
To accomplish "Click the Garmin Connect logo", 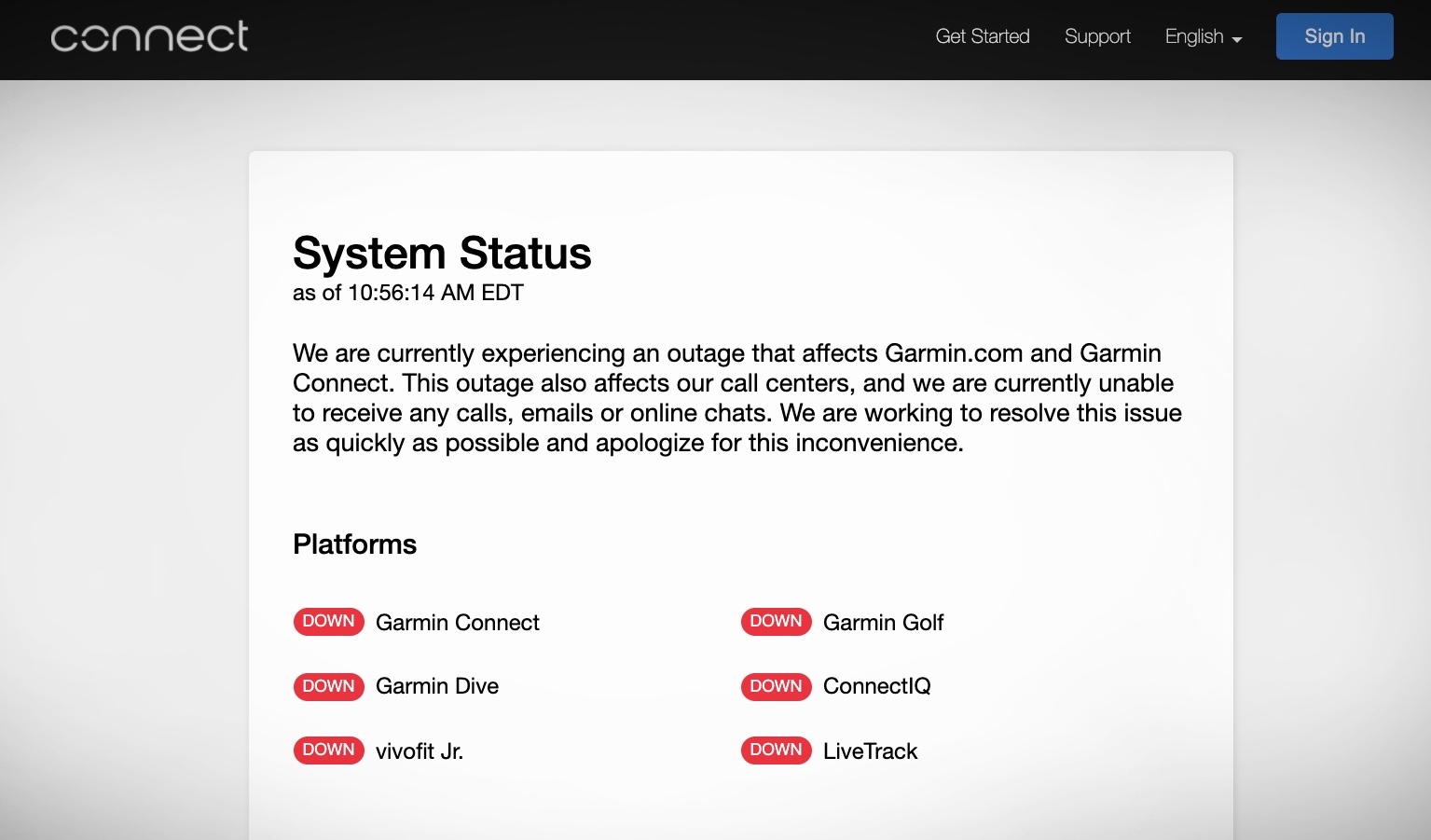I will coord(149,36).
